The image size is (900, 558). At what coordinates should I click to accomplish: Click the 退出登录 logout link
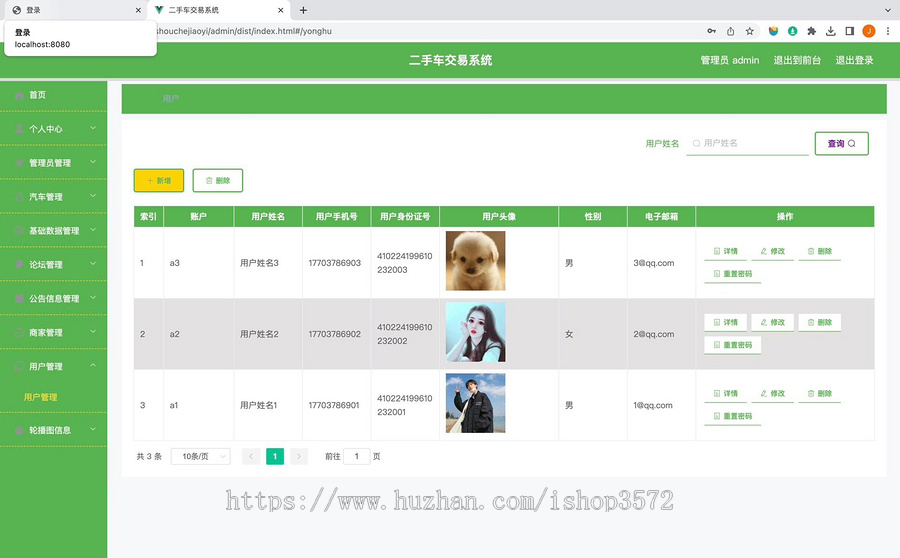pyautogui.click(x=854, y=60)
